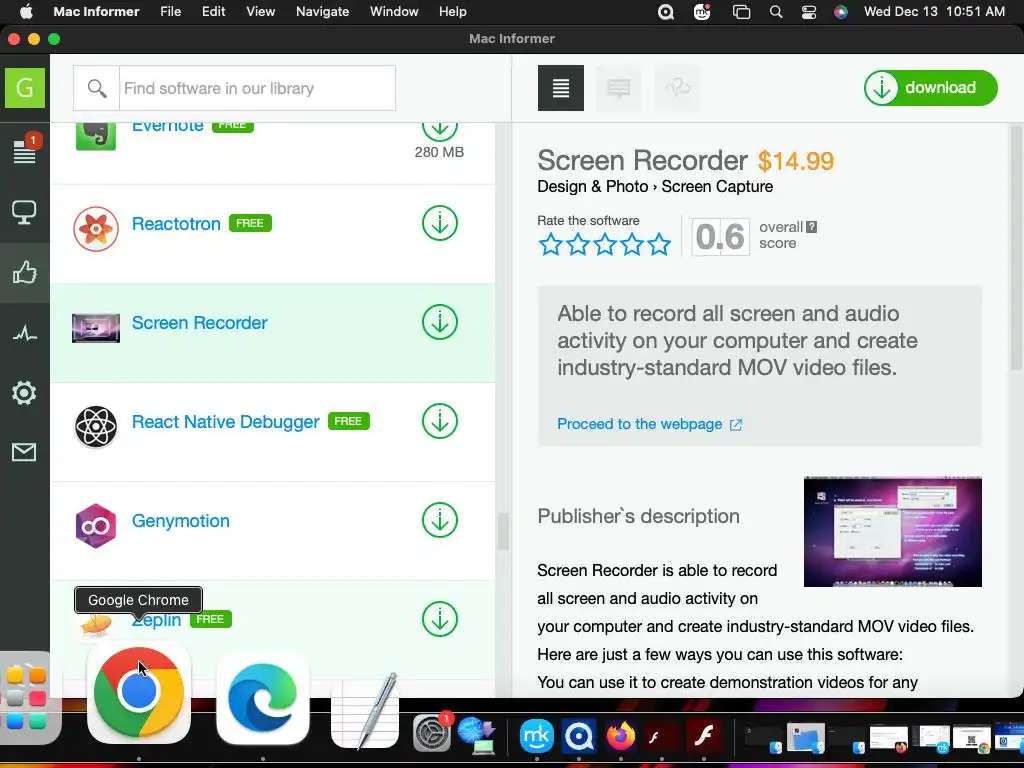Launch Microsoft Edge from the Dock
The width and height of the screenshot is (1024, 768).
[x=263, y=697]
